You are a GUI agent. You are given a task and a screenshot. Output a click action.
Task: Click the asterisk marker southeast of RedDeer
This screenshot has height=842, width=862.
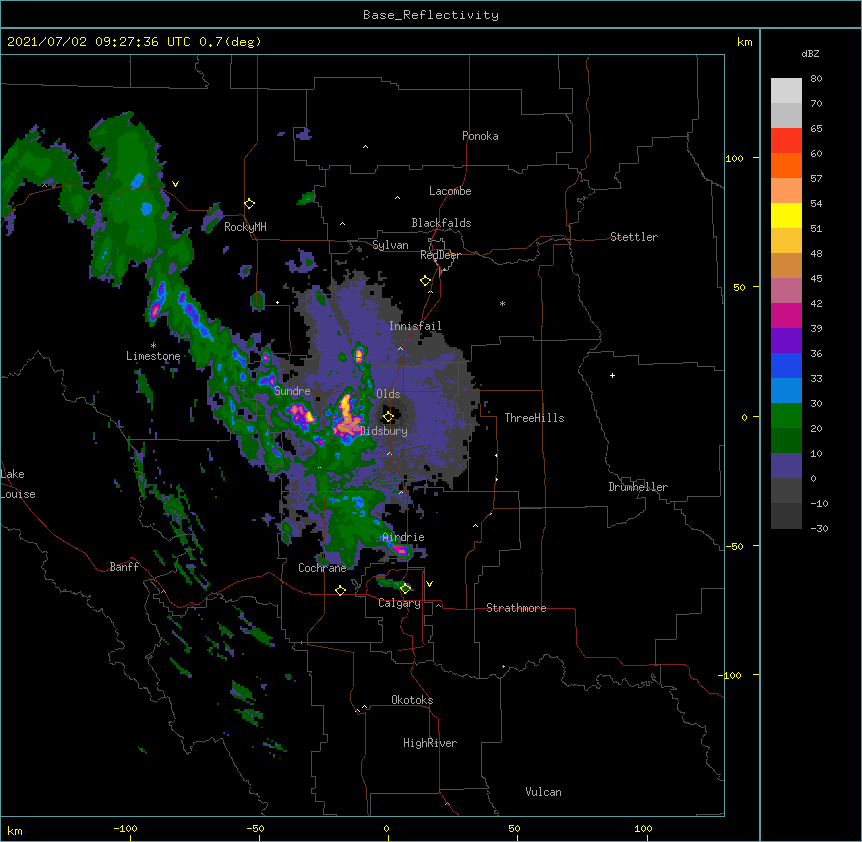click(502, 303)
